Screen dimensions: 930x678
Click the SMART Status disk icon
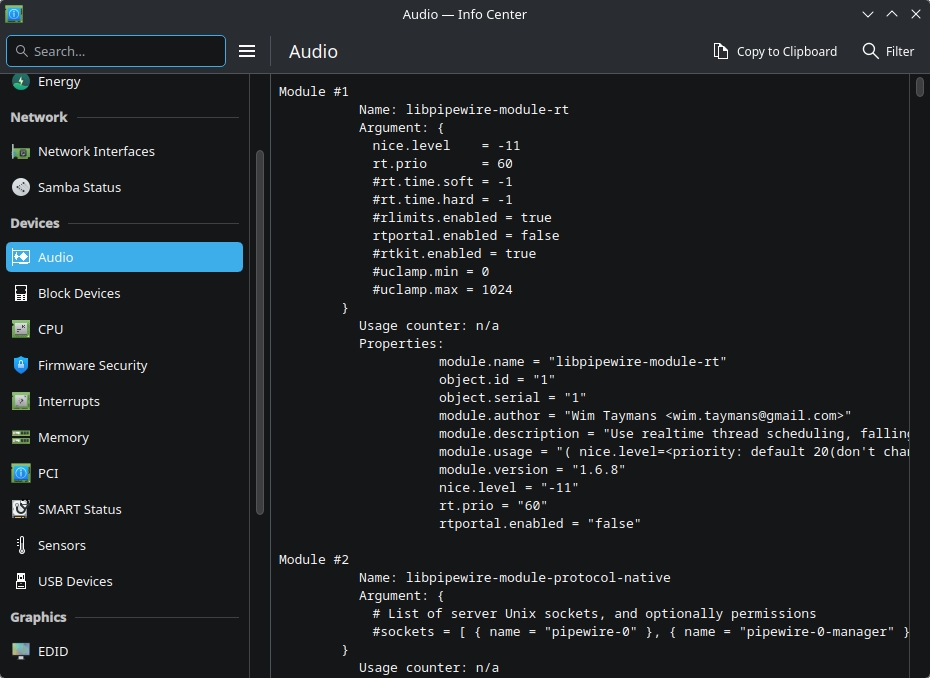point(21,509)
